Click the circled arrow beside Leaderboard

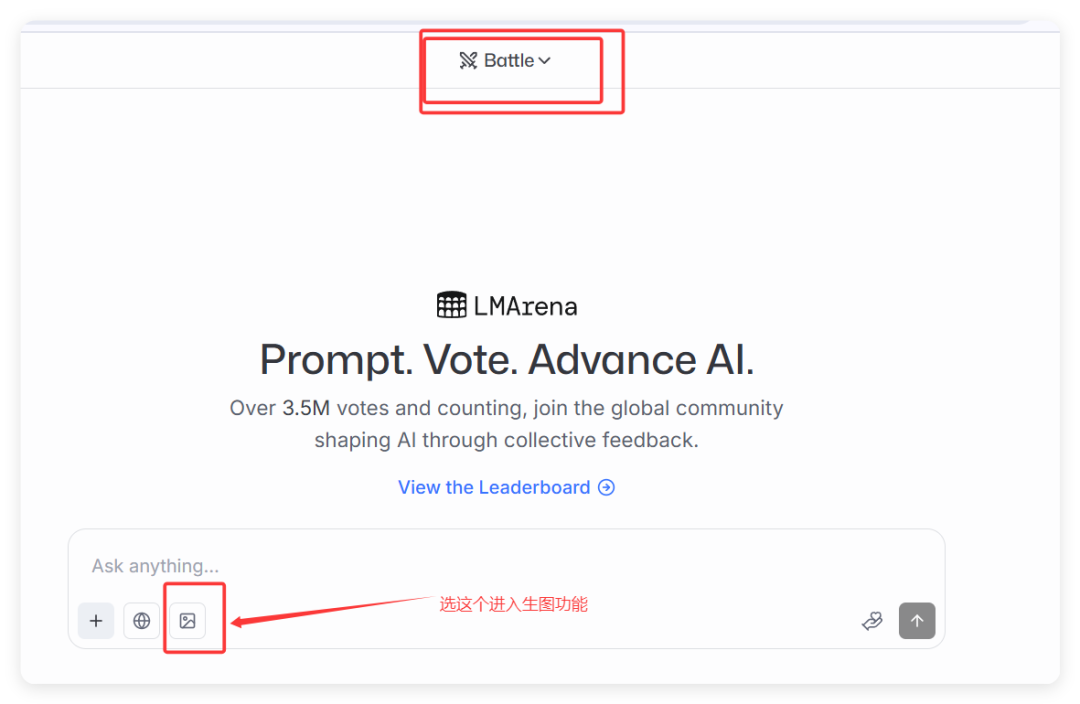coord(606,487)
